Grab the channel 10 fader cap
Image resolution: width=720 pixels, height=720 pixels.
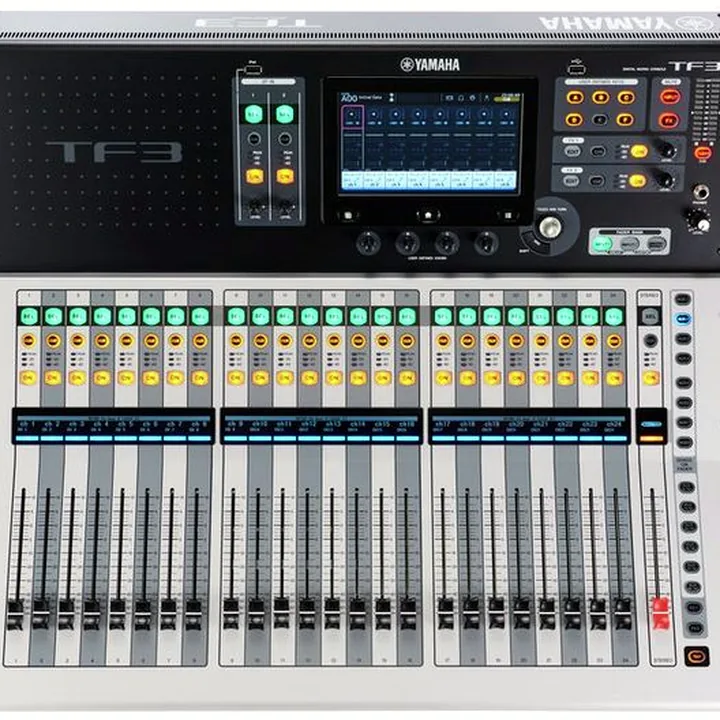tap(256, 615)
